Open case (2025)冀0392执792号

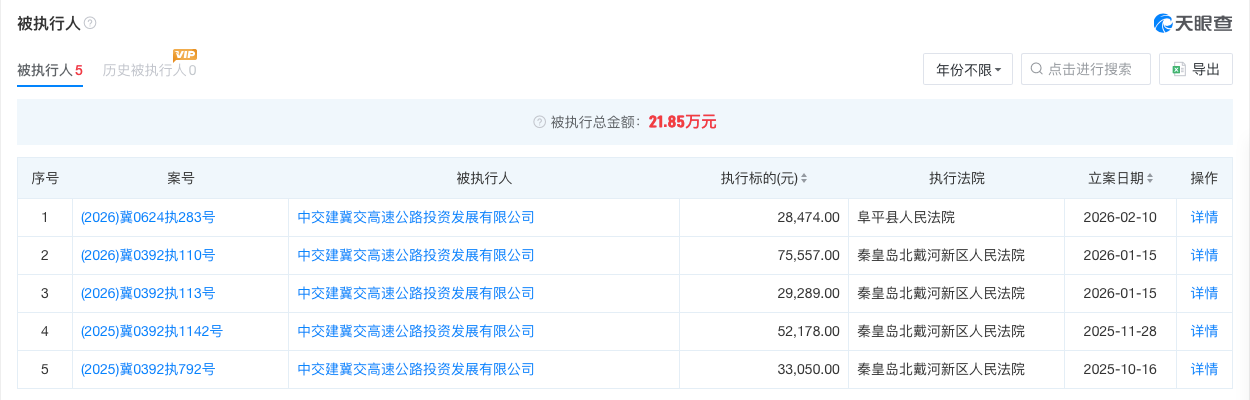(x=148, y=369)
